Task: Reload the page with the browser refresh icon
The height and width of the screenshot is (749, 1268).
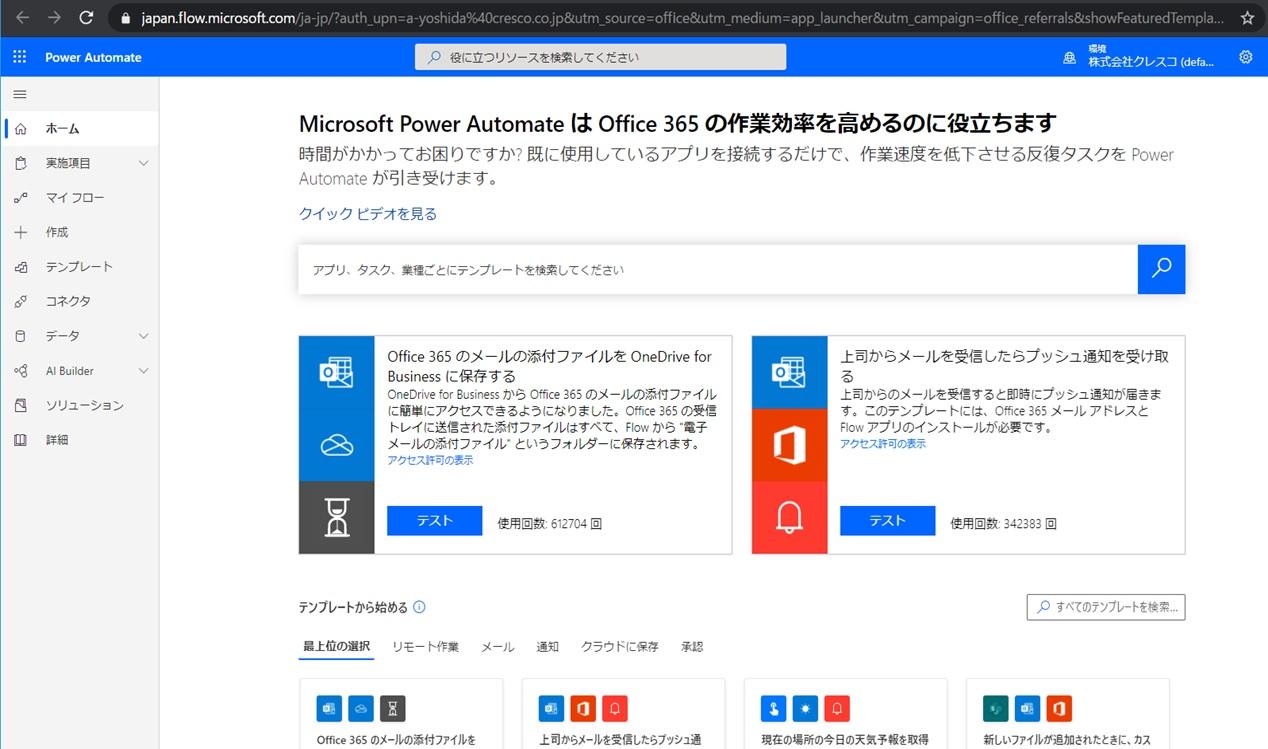Action: (x=87, y=18)
